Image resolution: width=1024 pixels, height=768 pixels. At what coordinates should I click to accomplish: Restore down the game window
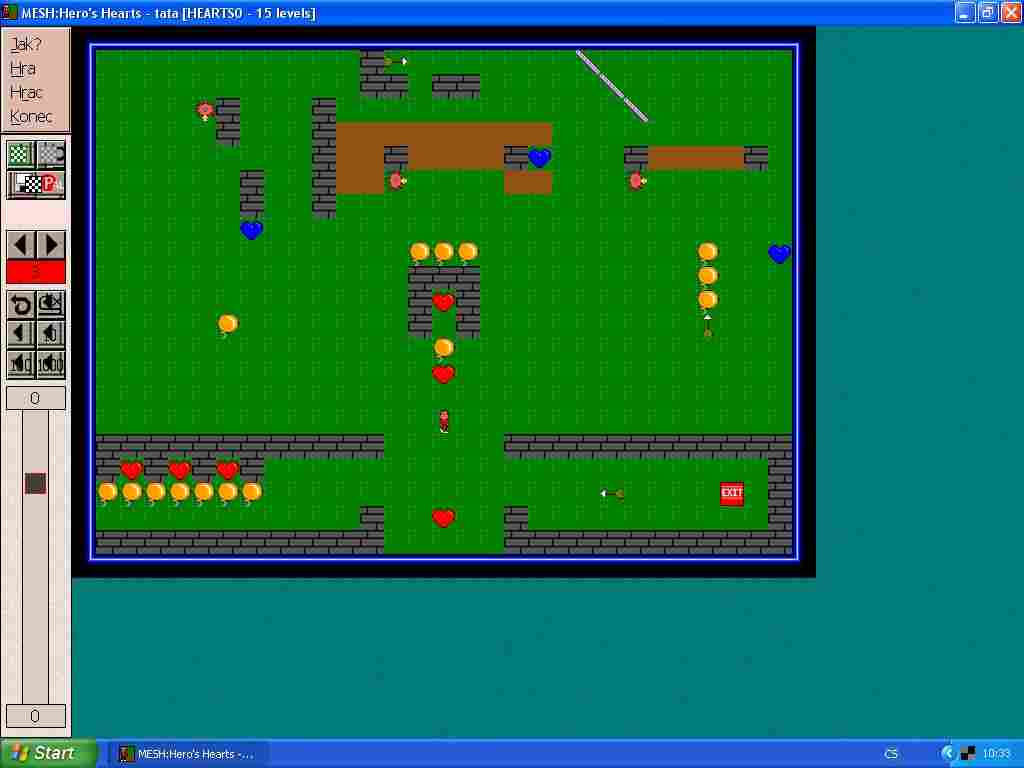pos(988,12)
